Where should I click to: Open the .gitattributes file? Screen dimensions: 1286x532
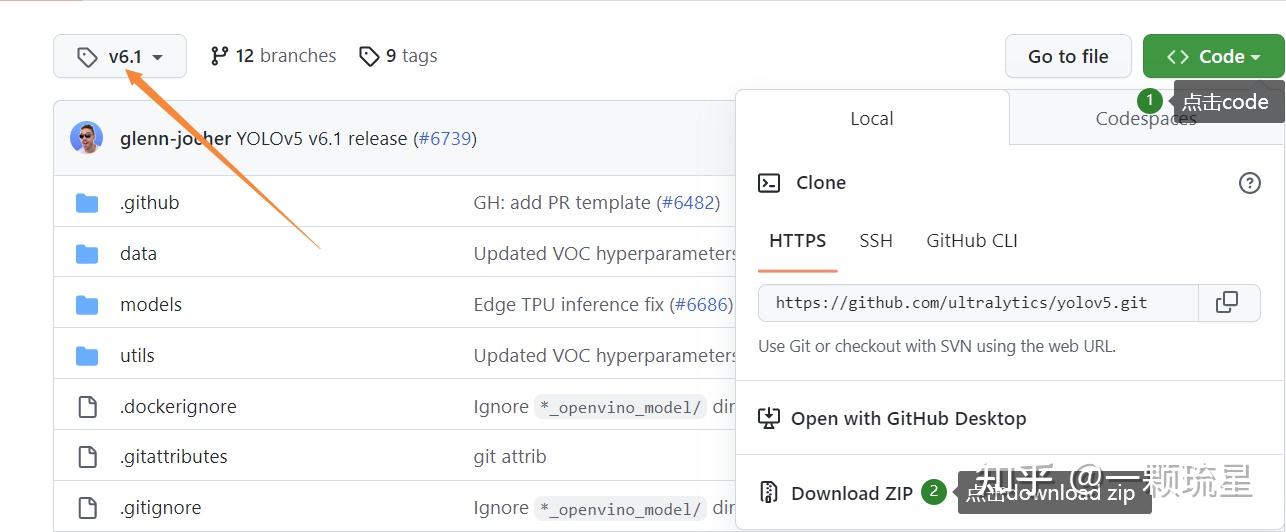pyautogui.click(x=173, y=457)
